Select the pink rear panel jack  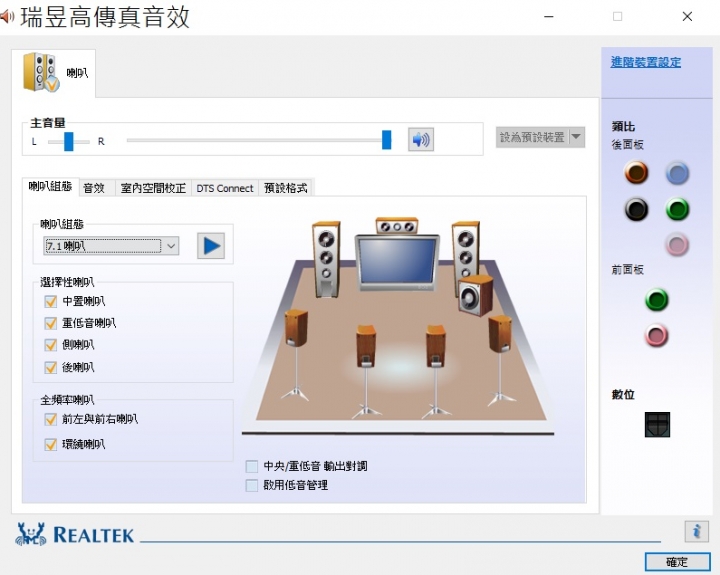[677, 244]
